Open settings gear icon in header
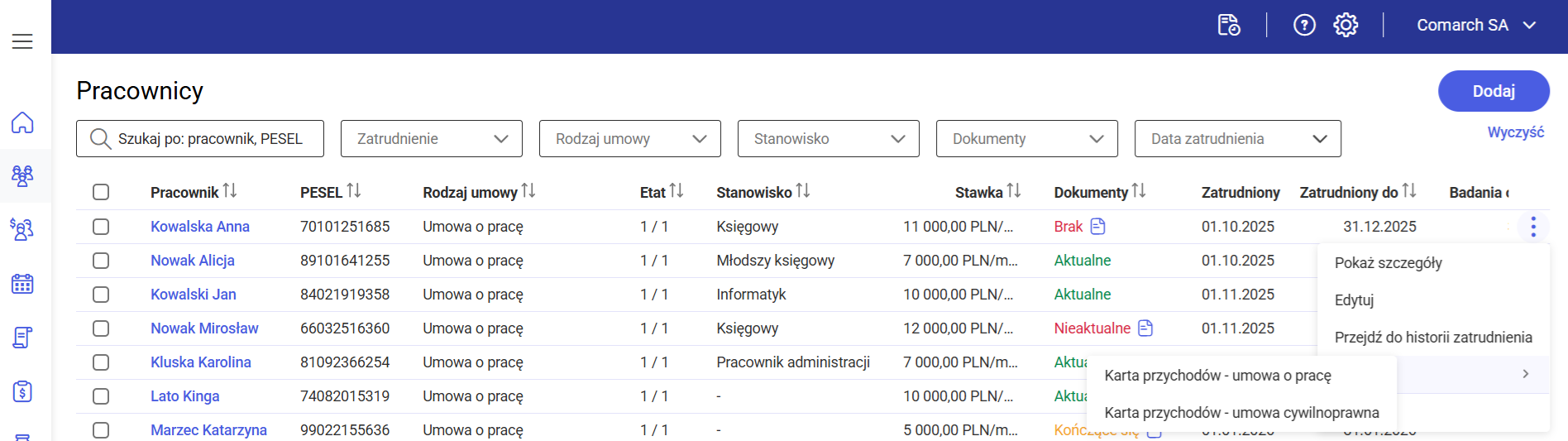 pyautogui.click(x=1346, y=26)
